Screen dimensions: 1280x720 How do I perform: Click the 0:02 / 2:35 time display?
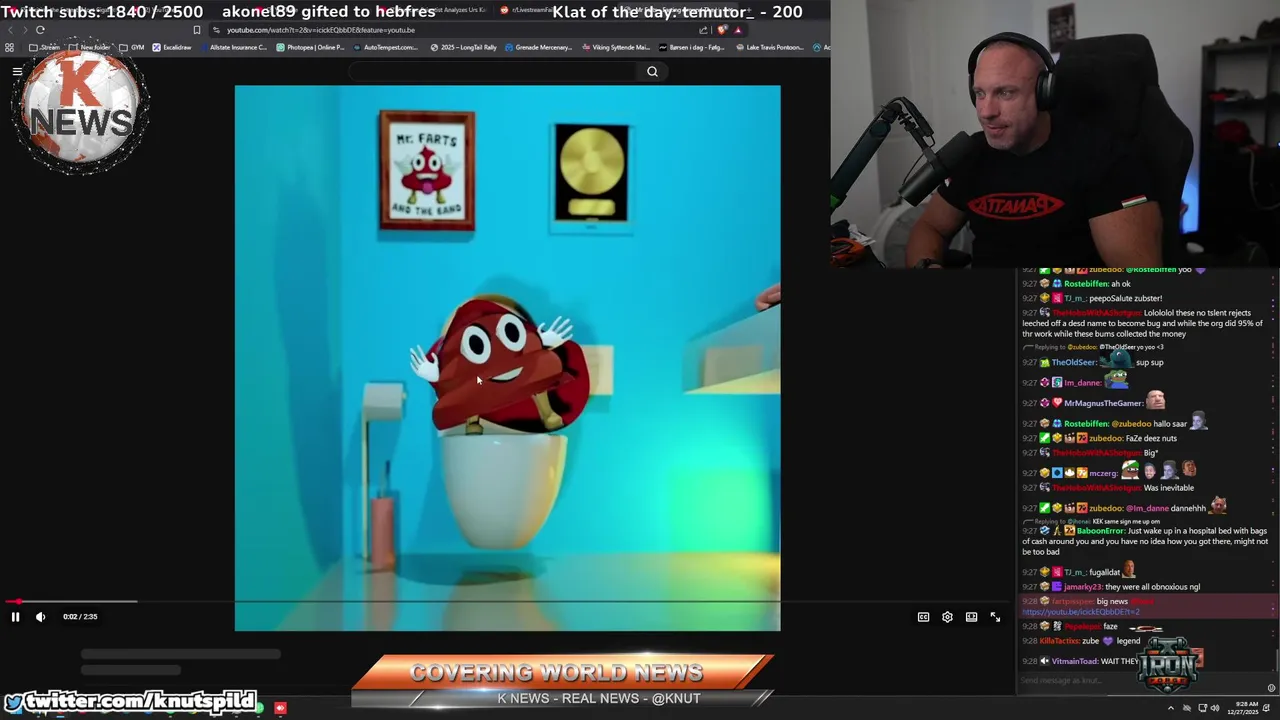80,617
